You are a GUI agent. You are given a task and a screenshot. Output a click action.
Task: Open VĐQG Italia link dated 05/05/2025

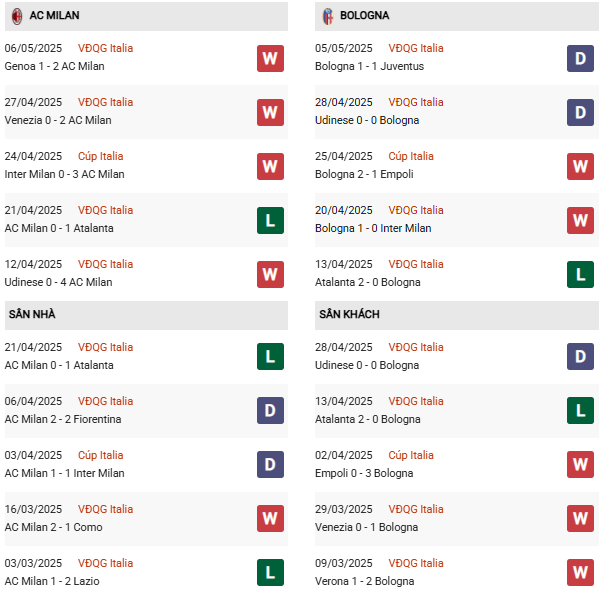click(x=417, y=48)
